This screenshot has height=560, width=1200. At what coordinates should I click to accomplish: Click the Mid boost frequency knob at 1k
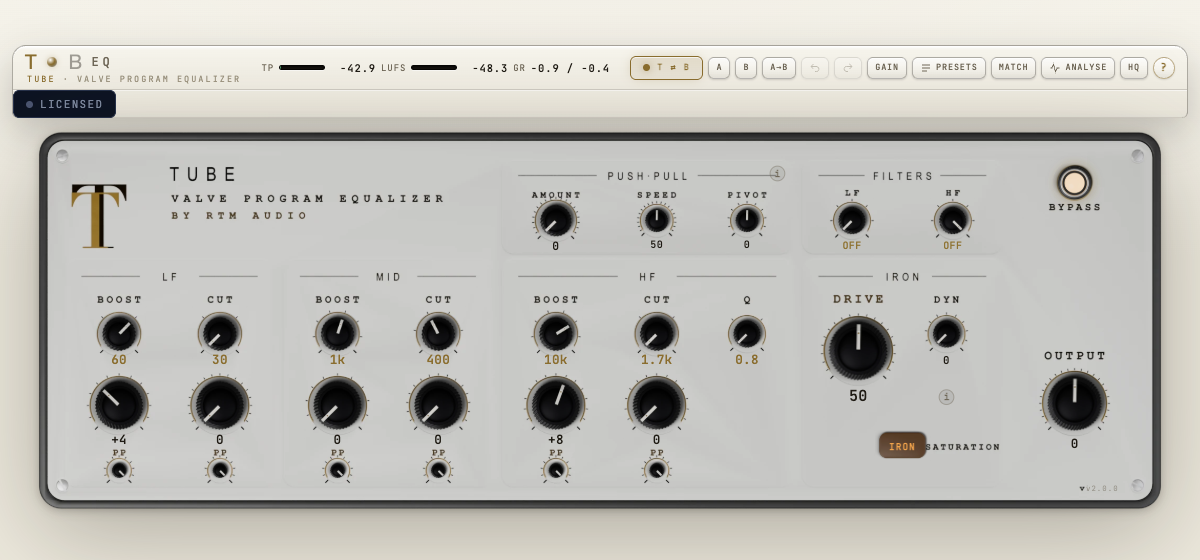[x=337, y=332]
